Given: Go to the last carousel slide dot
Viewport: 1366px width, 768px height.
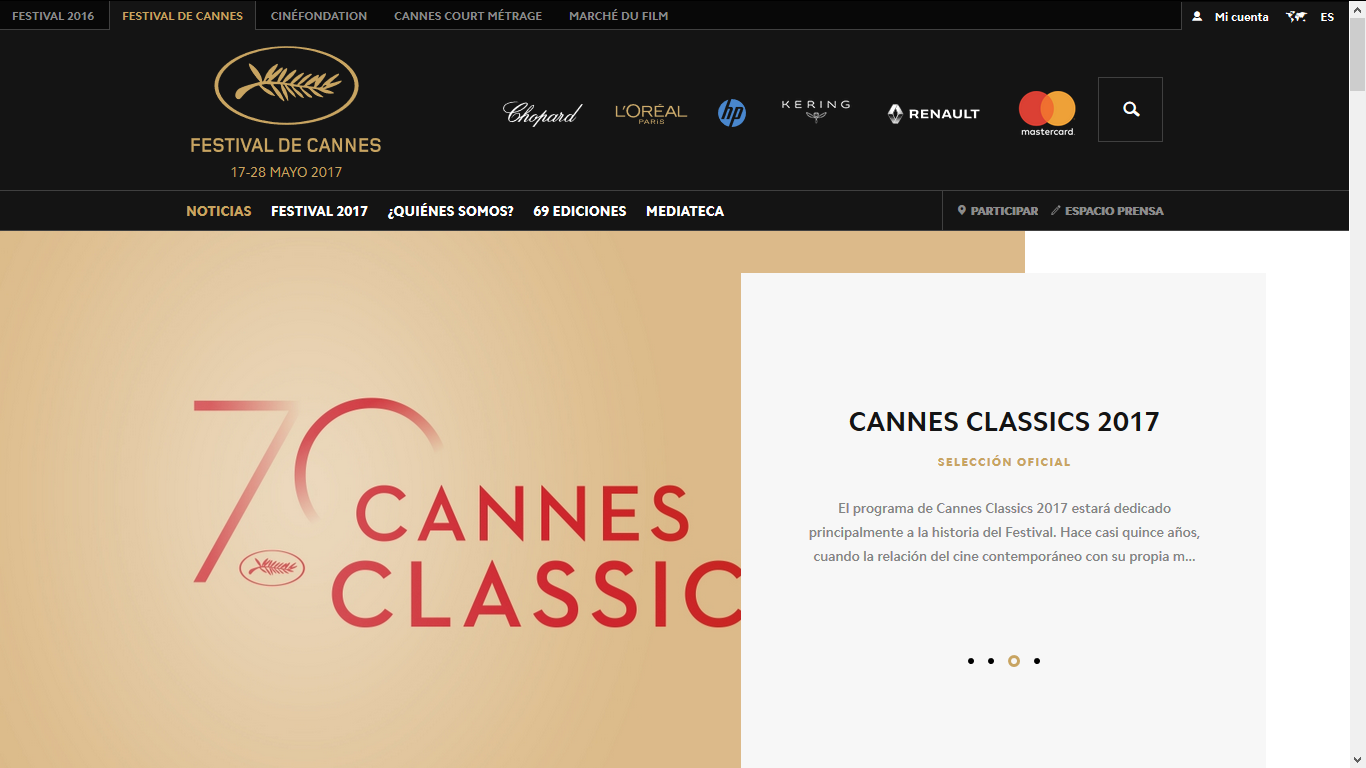Looking at the screenshot, I should [x=1037, y=661].
